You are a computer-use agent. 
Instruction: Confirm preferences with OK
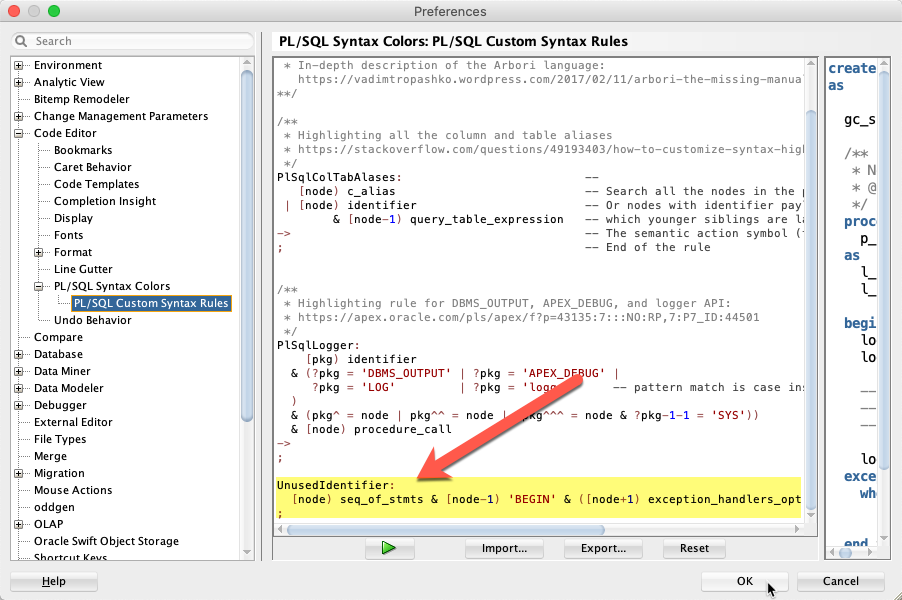point(744,581)
